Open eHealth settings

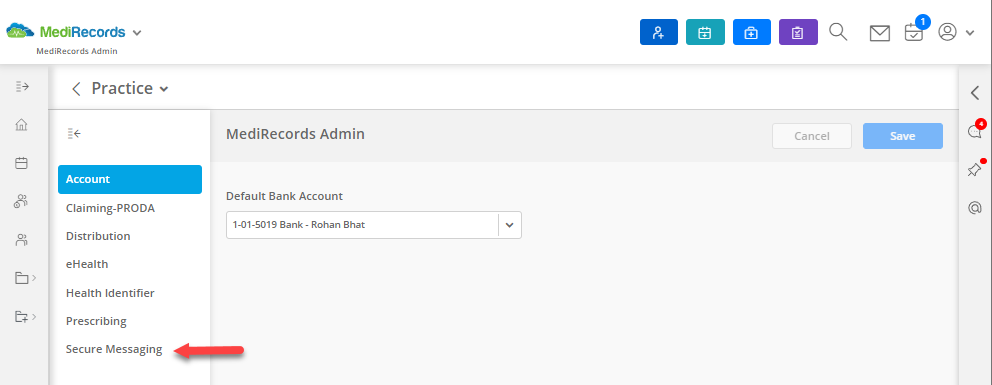[87, 264]
